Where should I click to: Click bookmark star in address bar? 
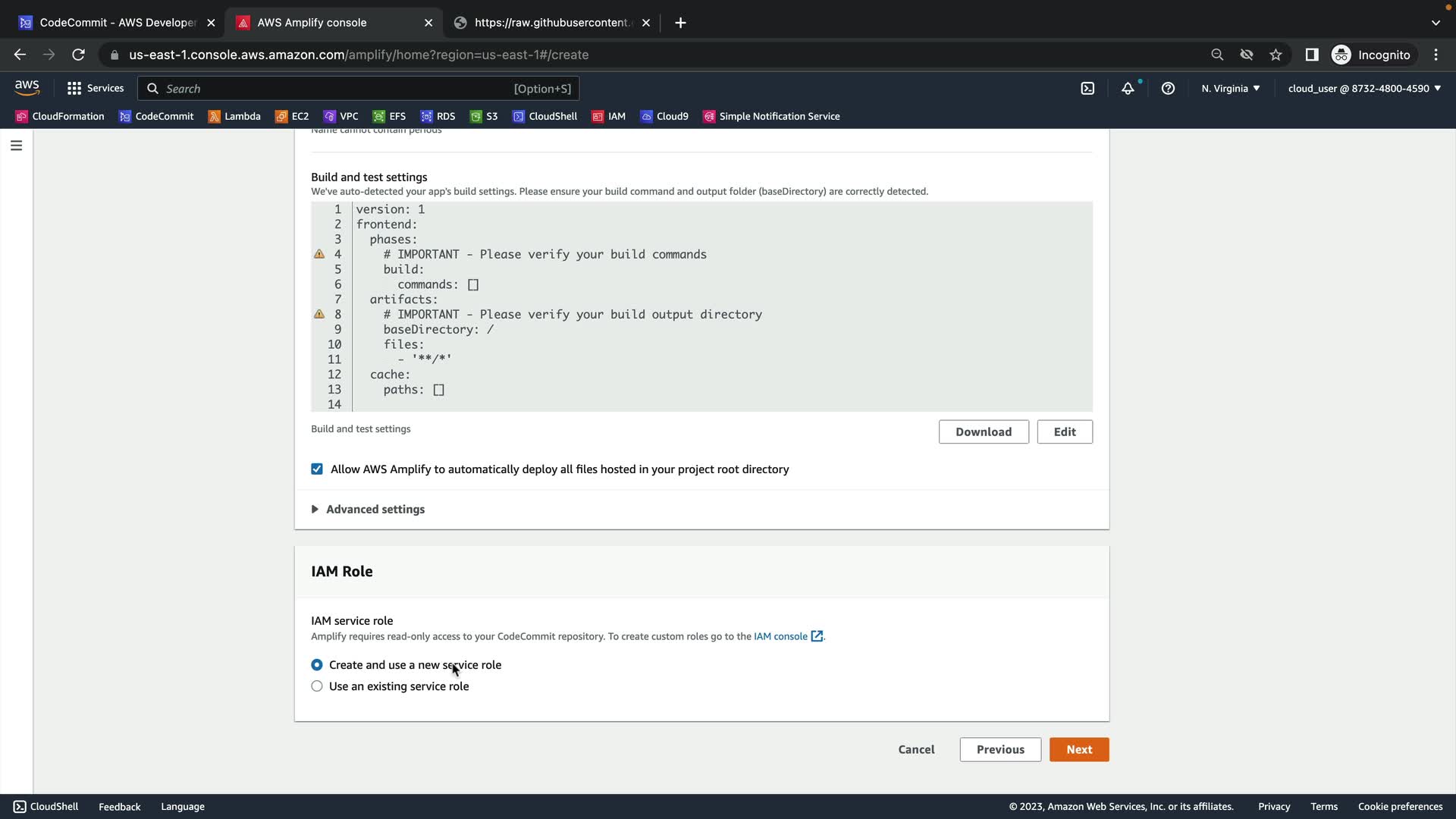(x=1276, y=55)
